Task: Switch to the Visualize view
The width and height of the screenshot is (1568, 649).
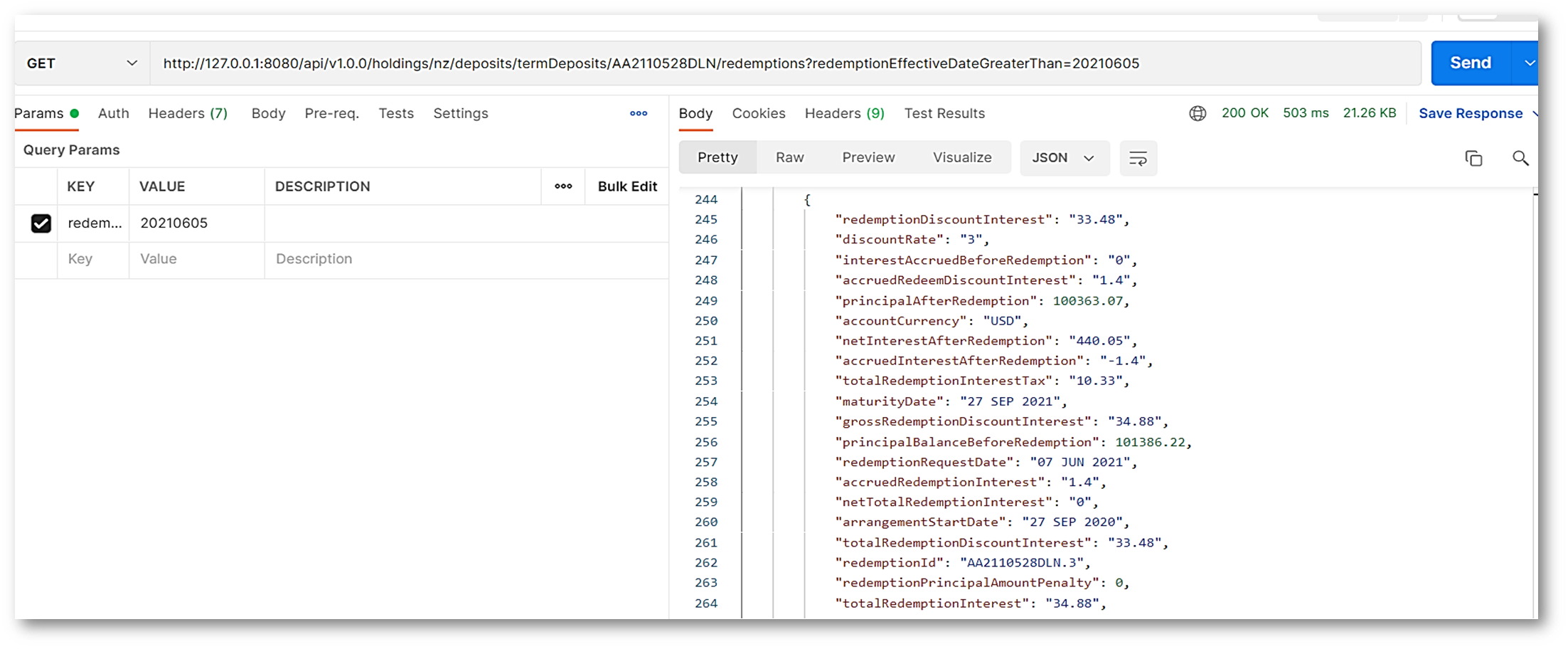Action: pos(961,158)
